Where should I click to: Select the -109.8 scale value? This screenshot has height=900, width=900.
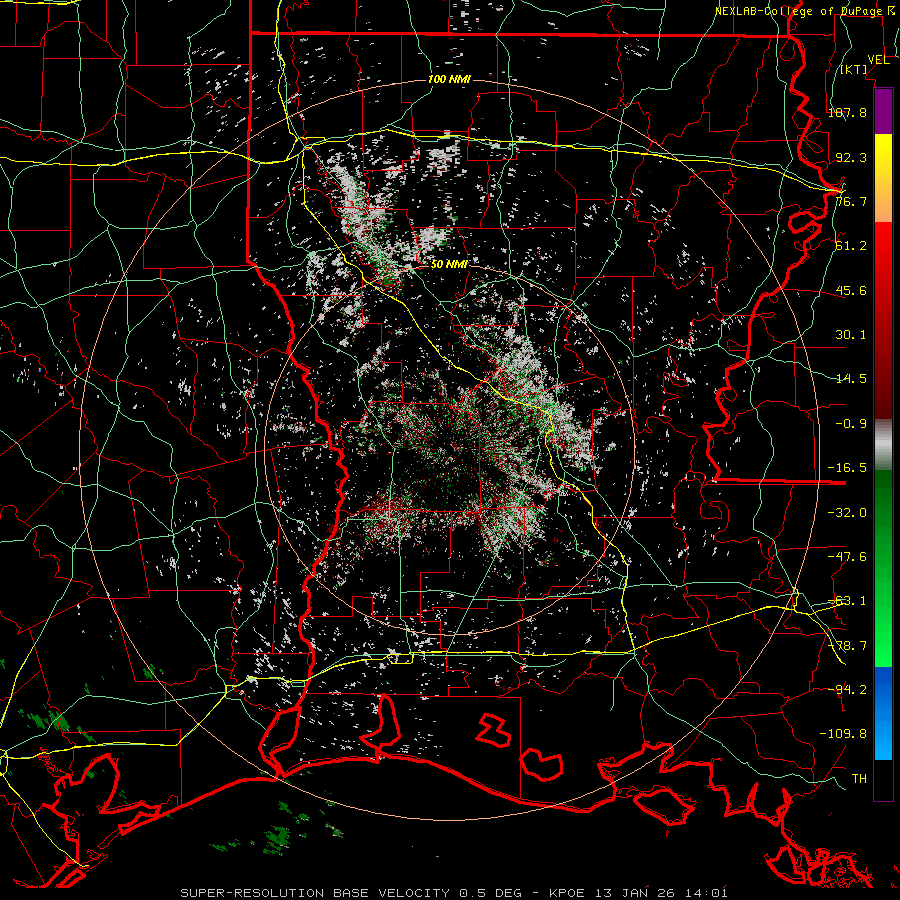(x=843, y=734)
